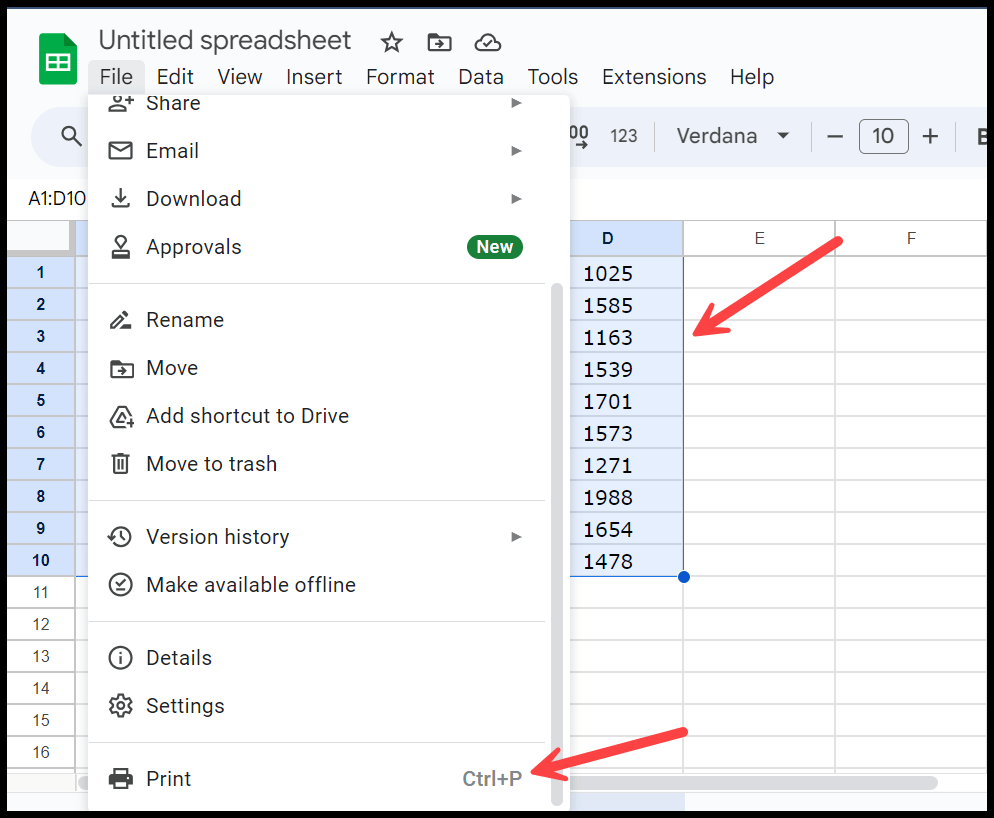This screenshot has width=994, height=818.
Task: Apply number formatting via the 123 icon
Action: (x=623, y=136)
